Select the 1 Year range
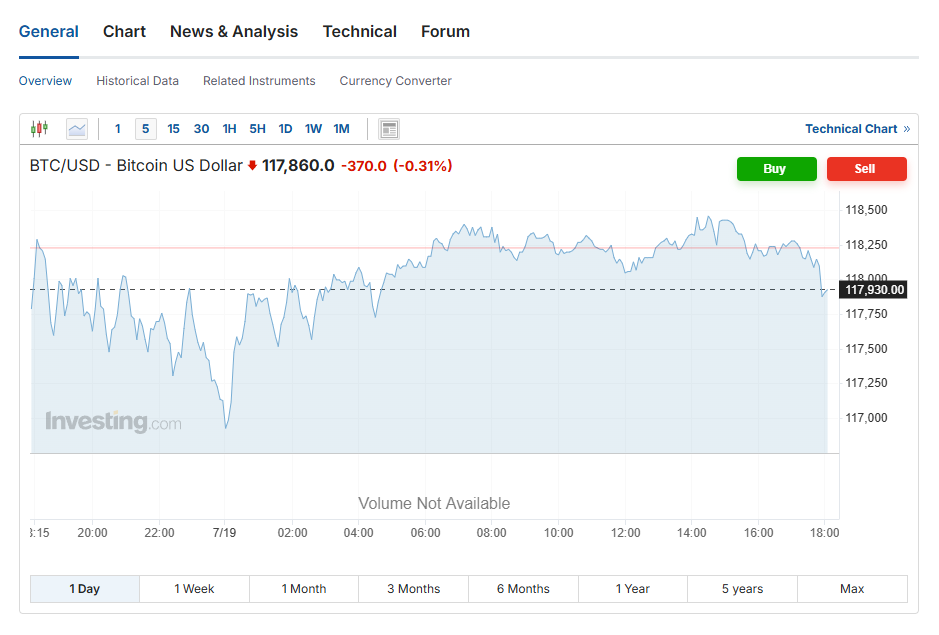Screen dimensions: 939x635 [633, 589]
